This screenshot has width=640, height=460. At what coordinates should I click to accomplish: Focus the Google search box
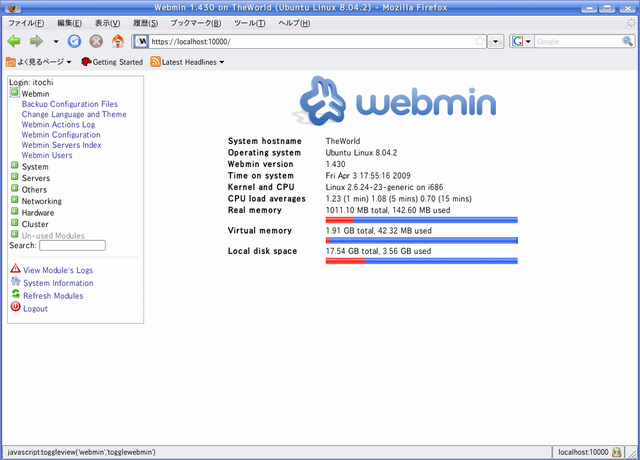(x=578, y=42)
